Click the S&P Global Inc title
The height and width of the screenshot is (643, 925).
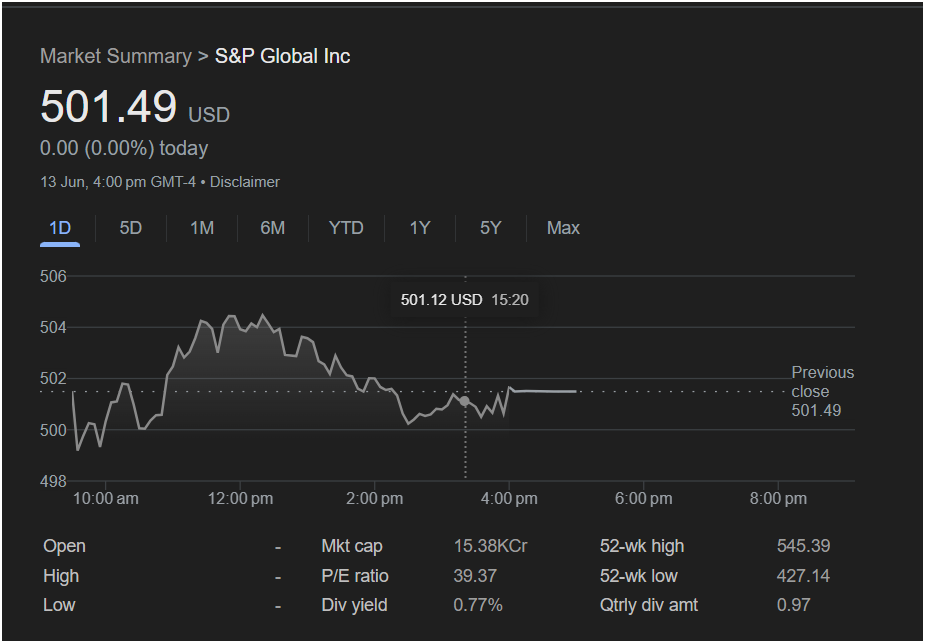(283, 56)
